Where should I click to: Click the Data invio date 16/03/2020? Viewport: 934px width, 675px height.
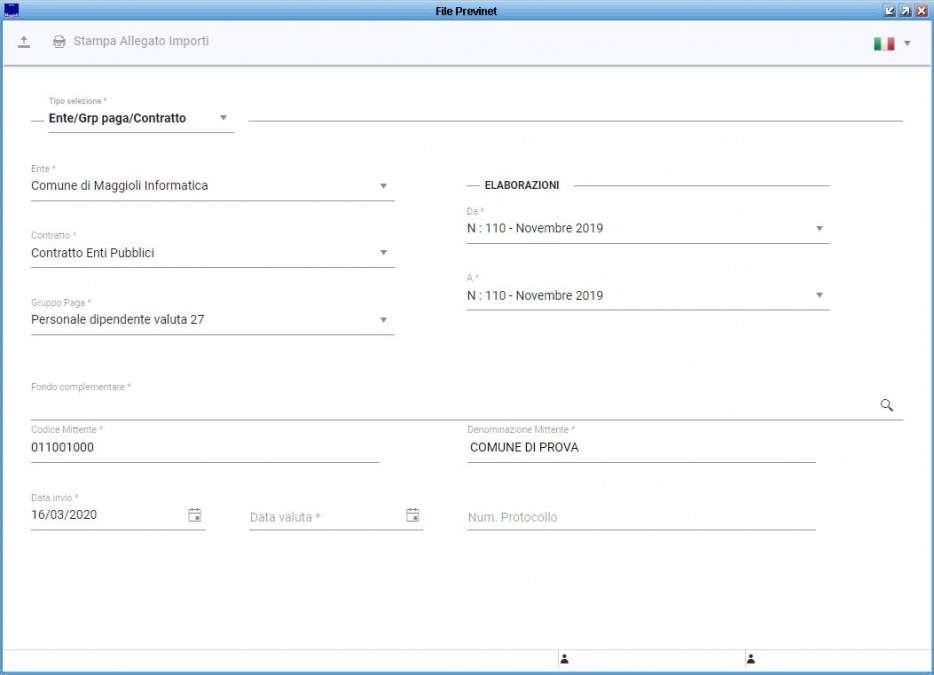[x=64, y=515]
